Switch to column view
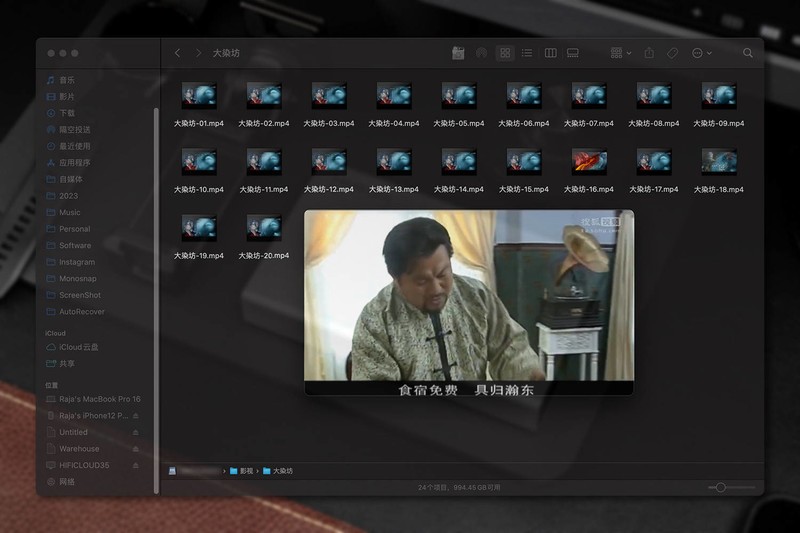This screenshot has width=800, height=533. coord(550,53)
